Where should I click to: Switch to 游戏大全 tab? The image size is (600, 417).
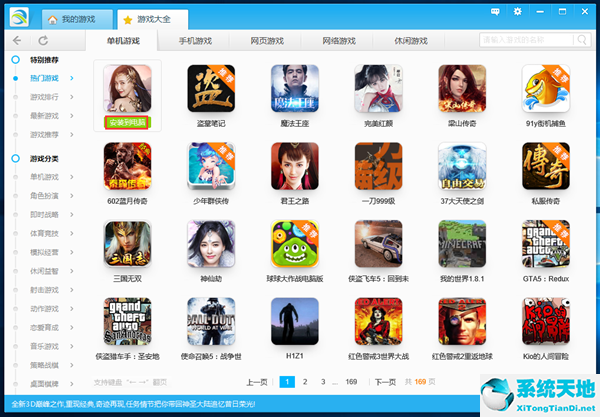(153, 19)
